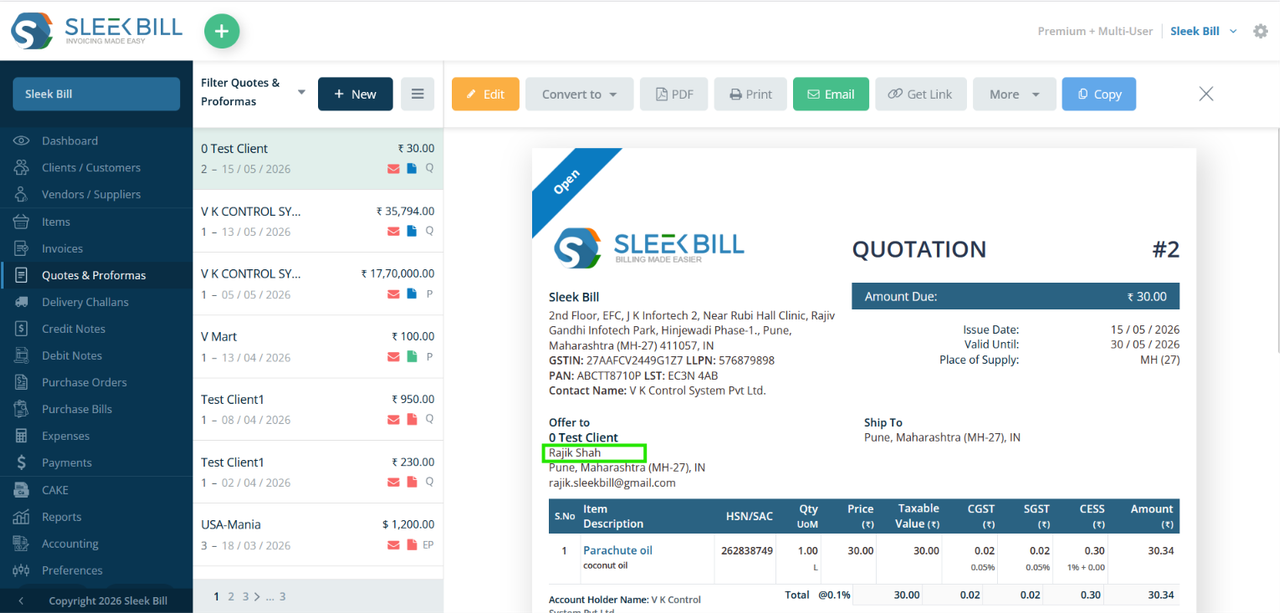This screenshot has height=613, width=1280.
Task: Download the quotation as PDF
Action: click(674, 94)
